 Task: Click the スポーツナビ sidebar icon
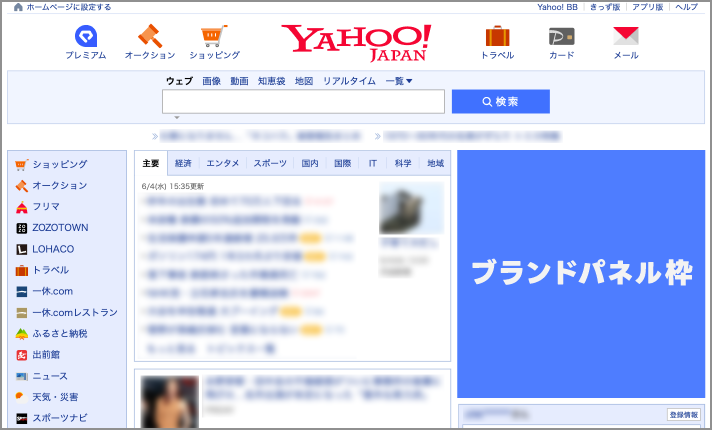click(x=21, y=418)
